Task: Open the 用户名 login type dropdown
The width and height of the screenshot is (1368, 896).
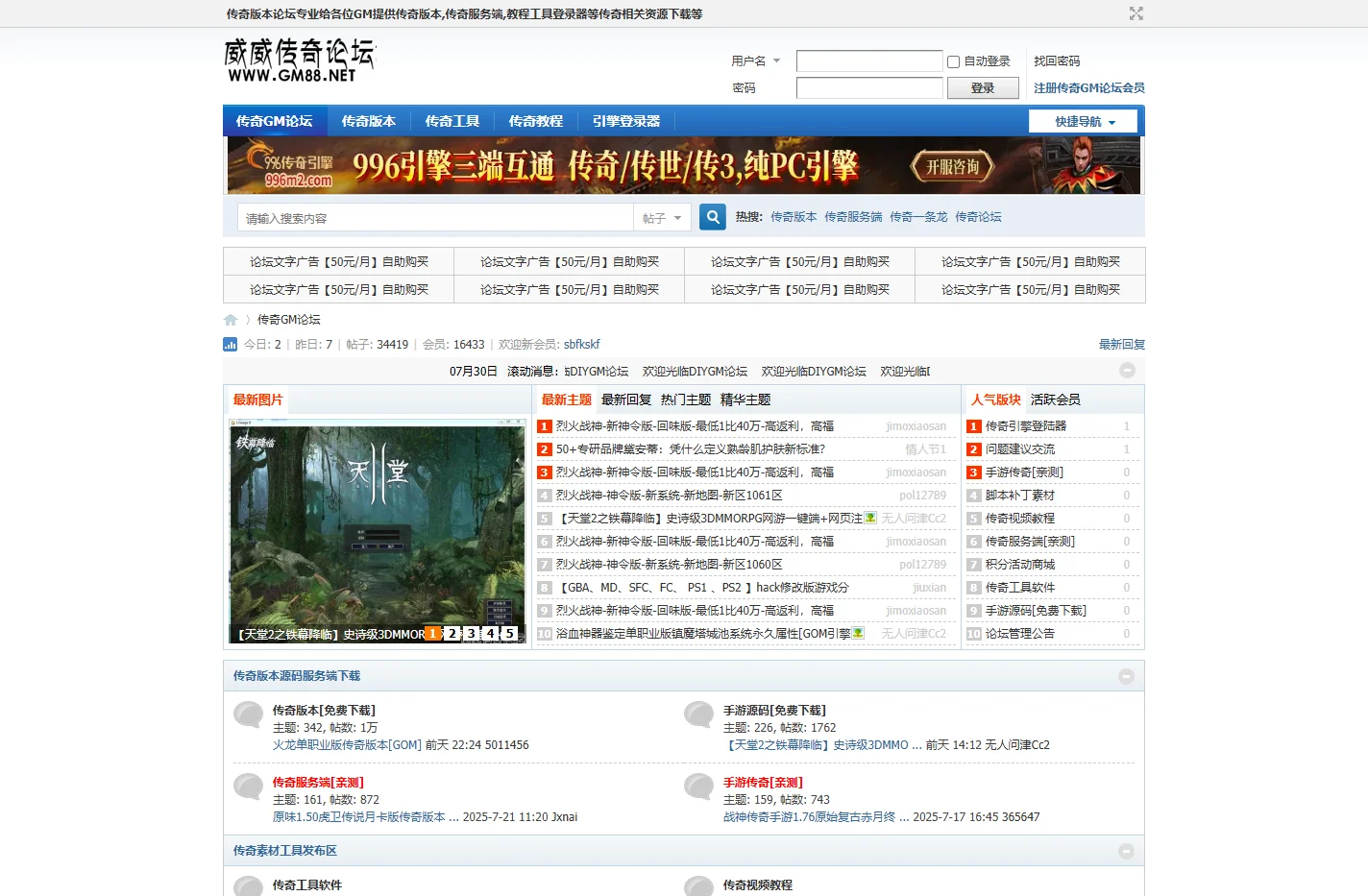Action: 756,61
